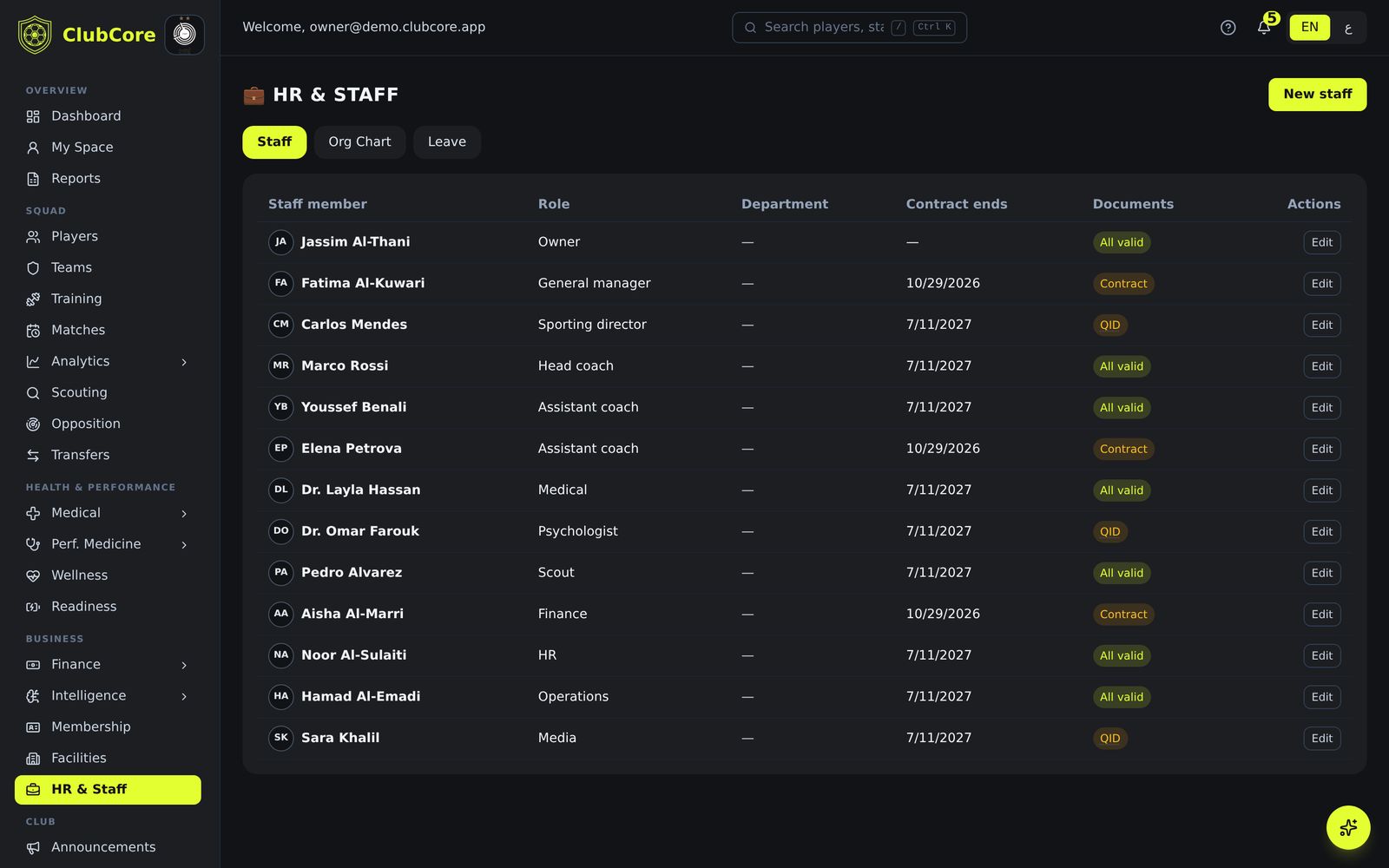Open HR & Staff in sidebar
1389x868 pixels.
108,790
